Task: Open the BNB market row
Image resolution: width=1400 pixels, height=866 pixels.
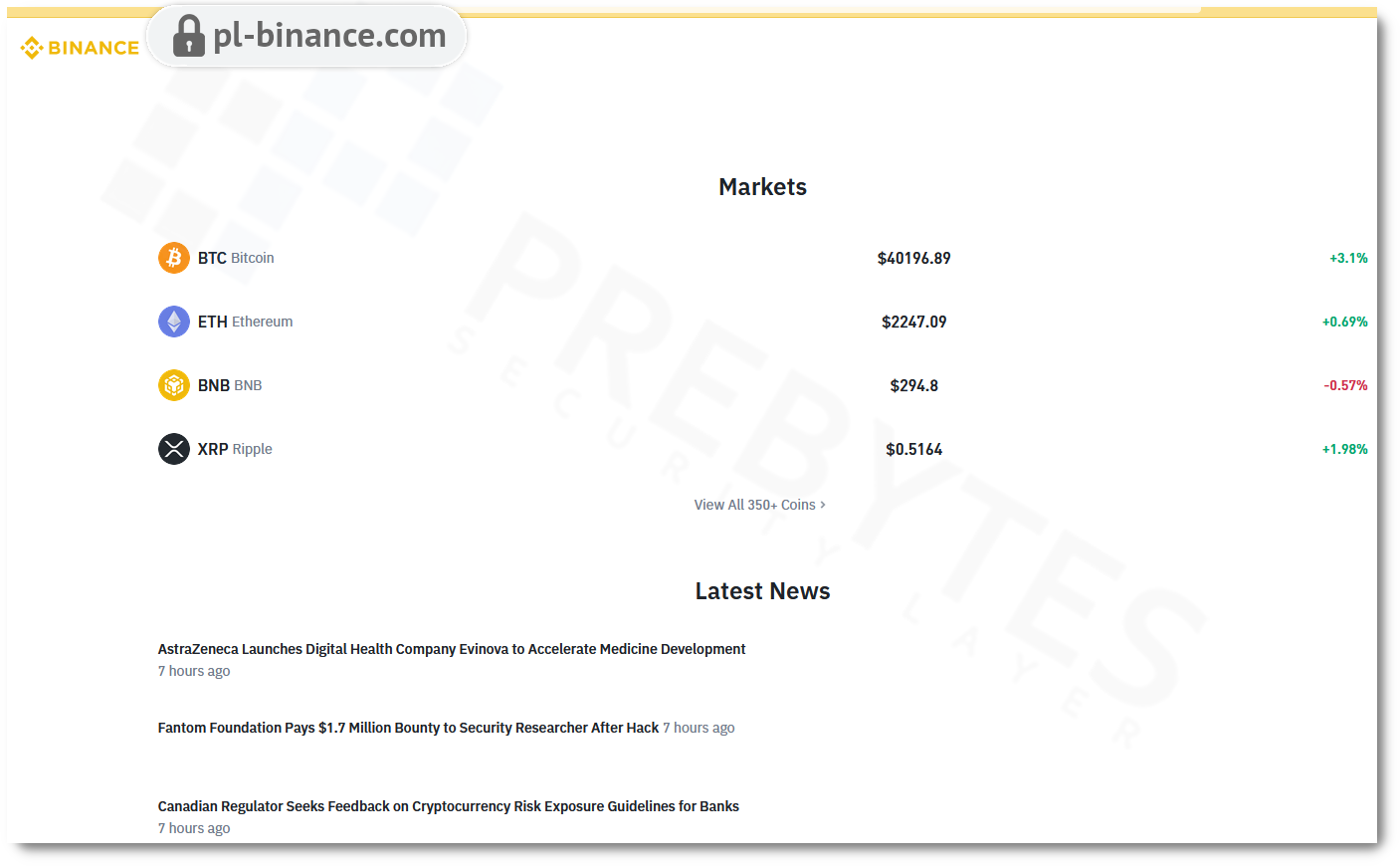Action: click(x=763, y=385)
